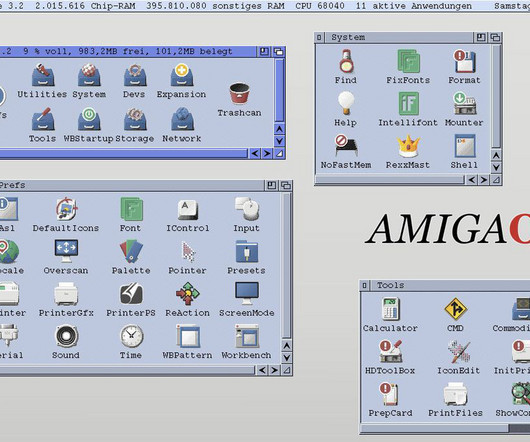The image size is (530, 442).
Task: Click the up scroll arrow in System window
Action: (496, 155)
